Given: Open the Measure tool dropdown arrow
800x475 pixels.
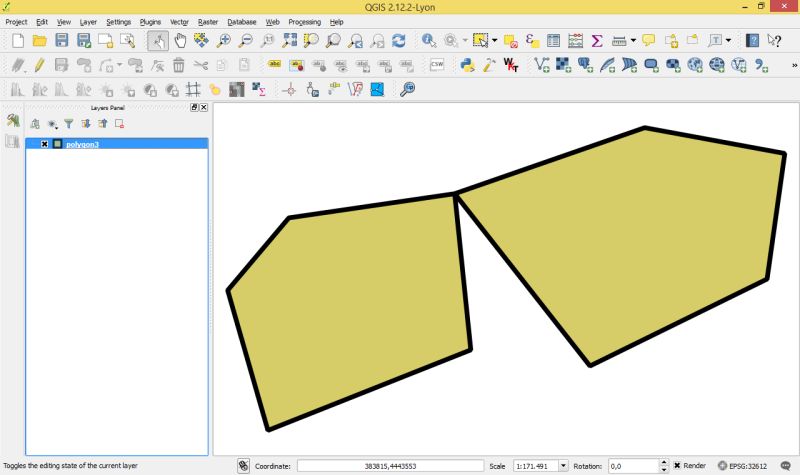Looking at the screenshot, I should click(633, 40).
